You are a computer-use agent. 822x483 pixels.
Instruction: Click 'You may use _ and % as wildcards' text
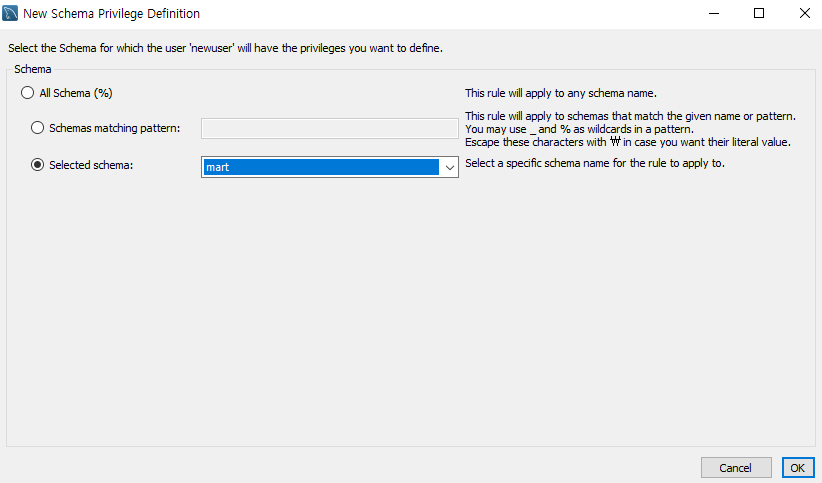[579, 129]
